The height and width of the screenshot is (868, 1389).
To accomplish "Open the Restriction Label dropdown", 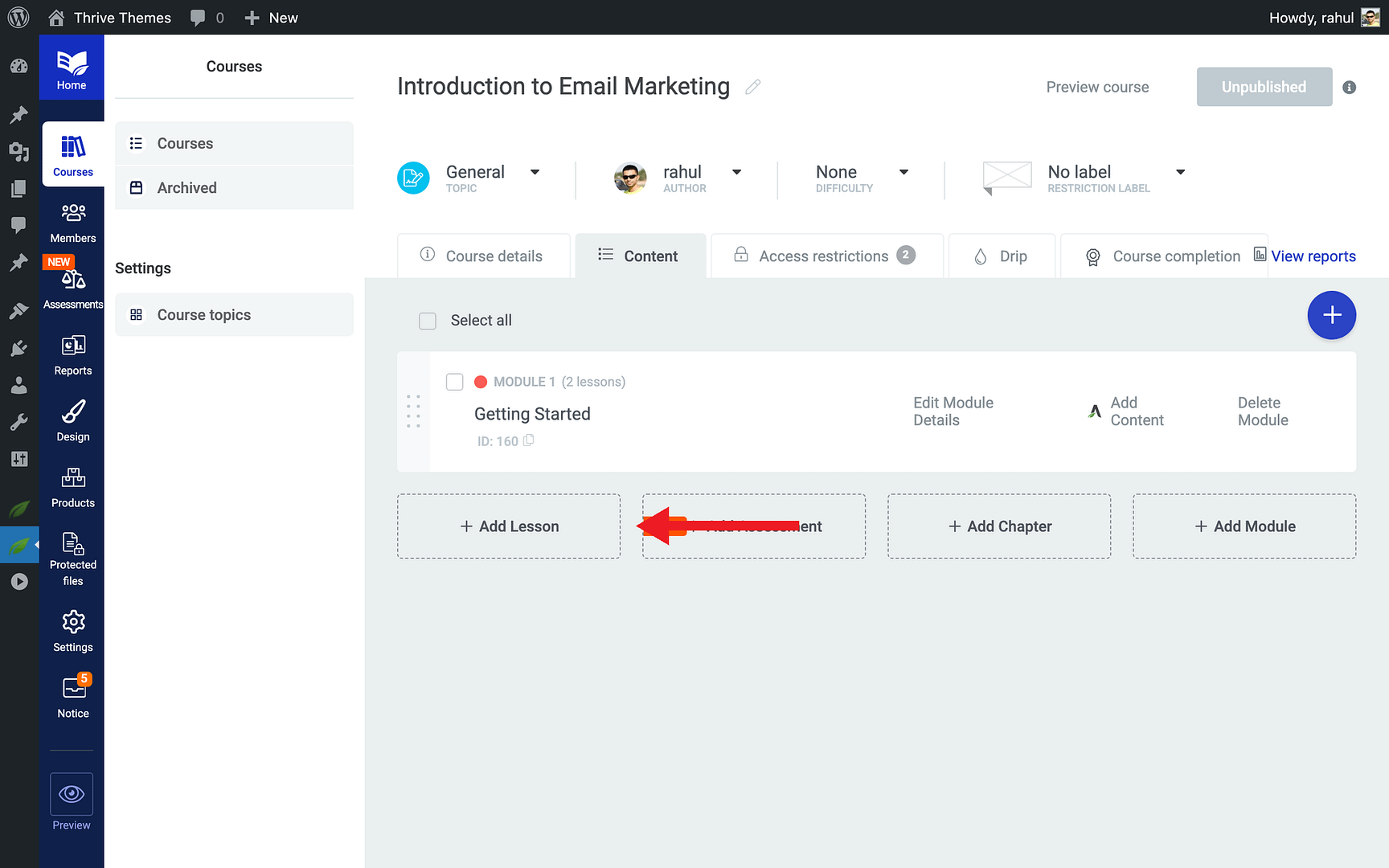I will 1180,172.
